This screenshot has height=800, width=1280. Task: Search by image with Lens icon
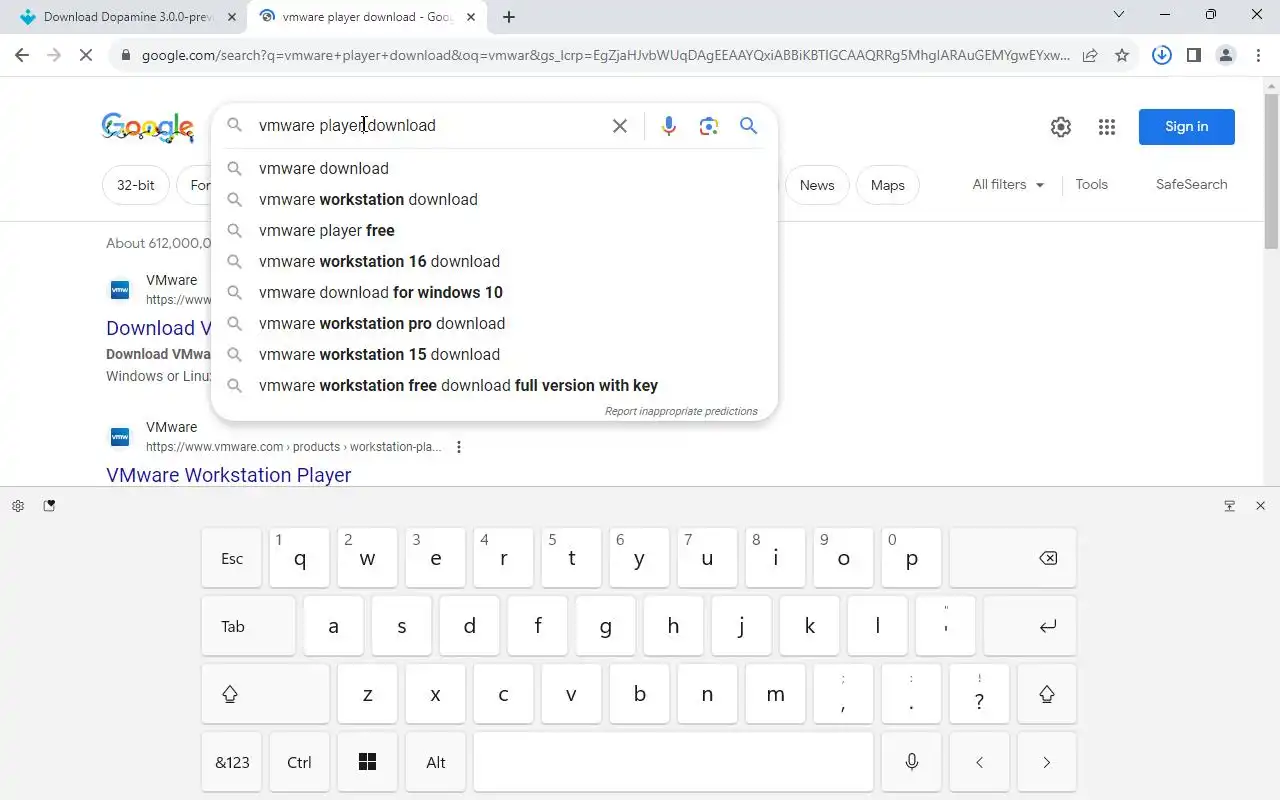pos(709,126)
